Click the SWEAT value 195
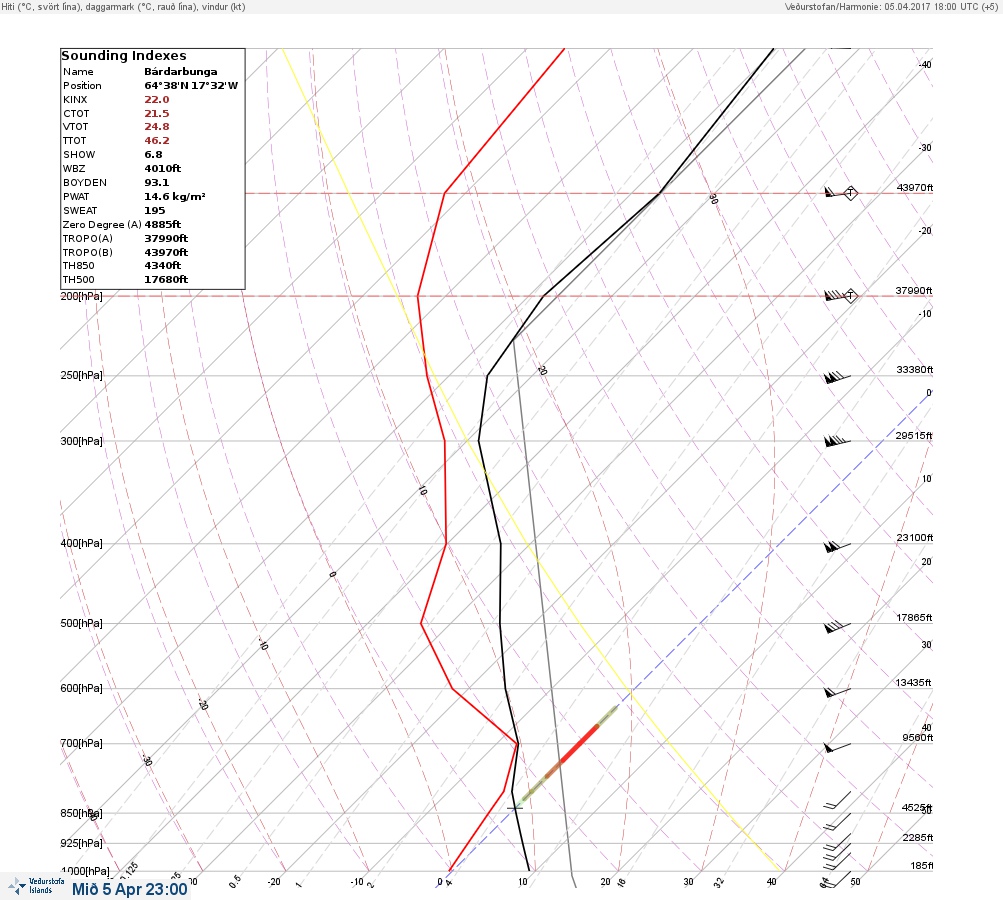 tap(155, 210)
